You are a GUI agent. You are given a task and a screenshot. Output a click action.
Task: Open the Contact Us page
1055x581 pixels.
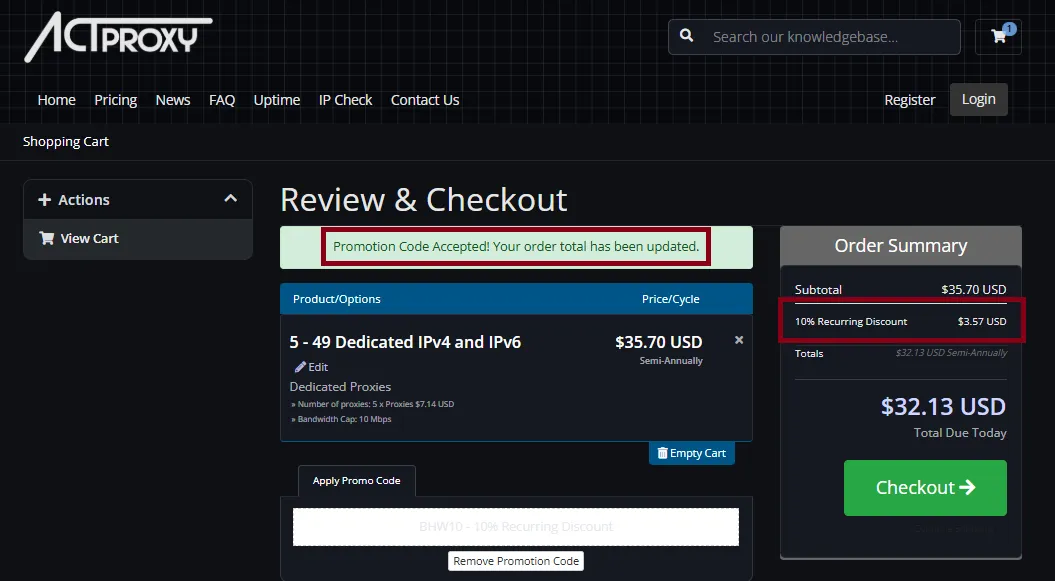(x=424, y=100)
